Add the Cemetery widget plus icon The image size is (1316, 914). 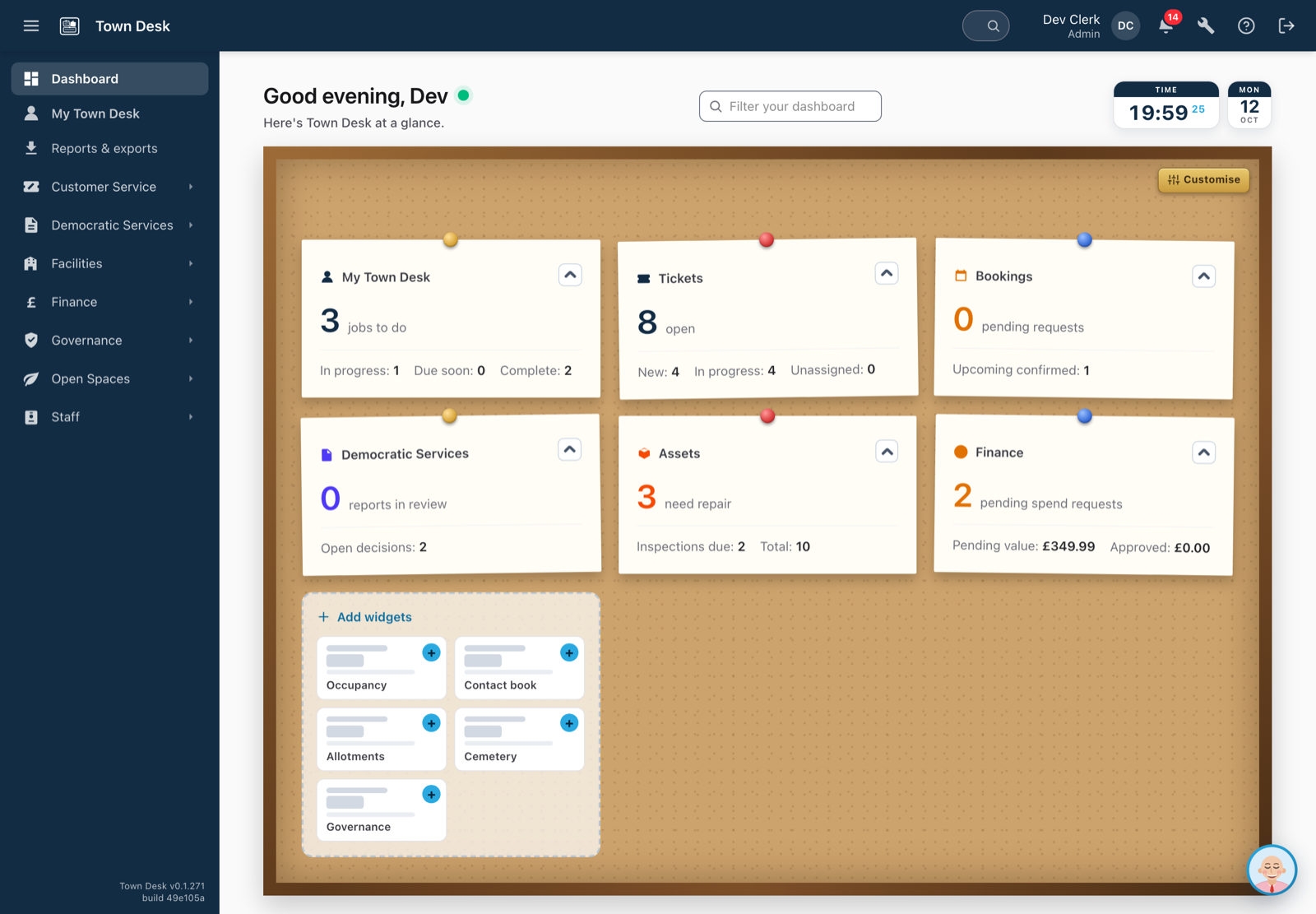pos(569,723)
